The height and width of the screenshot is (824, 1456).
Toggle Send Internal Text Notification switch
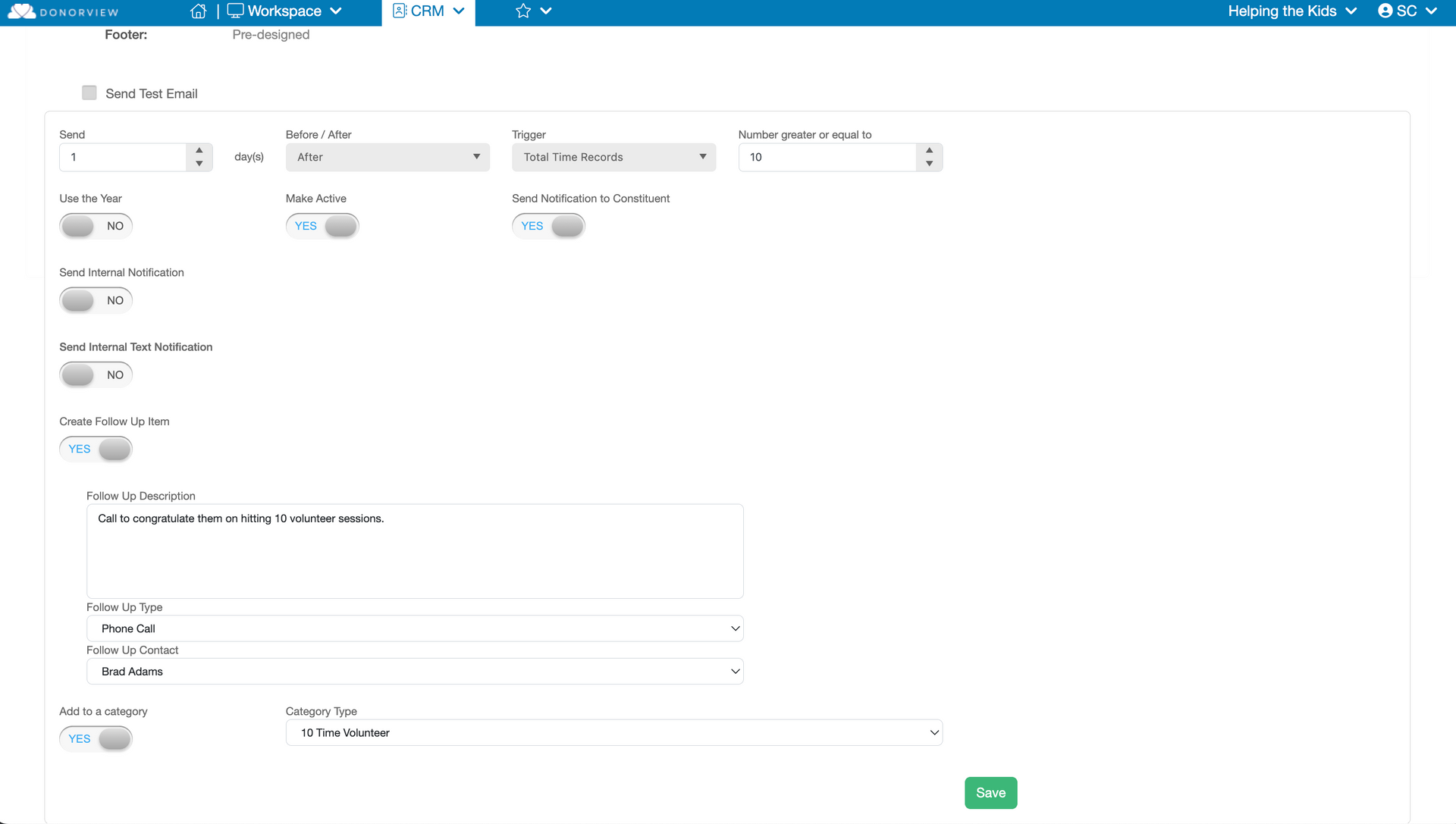point(96,374)
